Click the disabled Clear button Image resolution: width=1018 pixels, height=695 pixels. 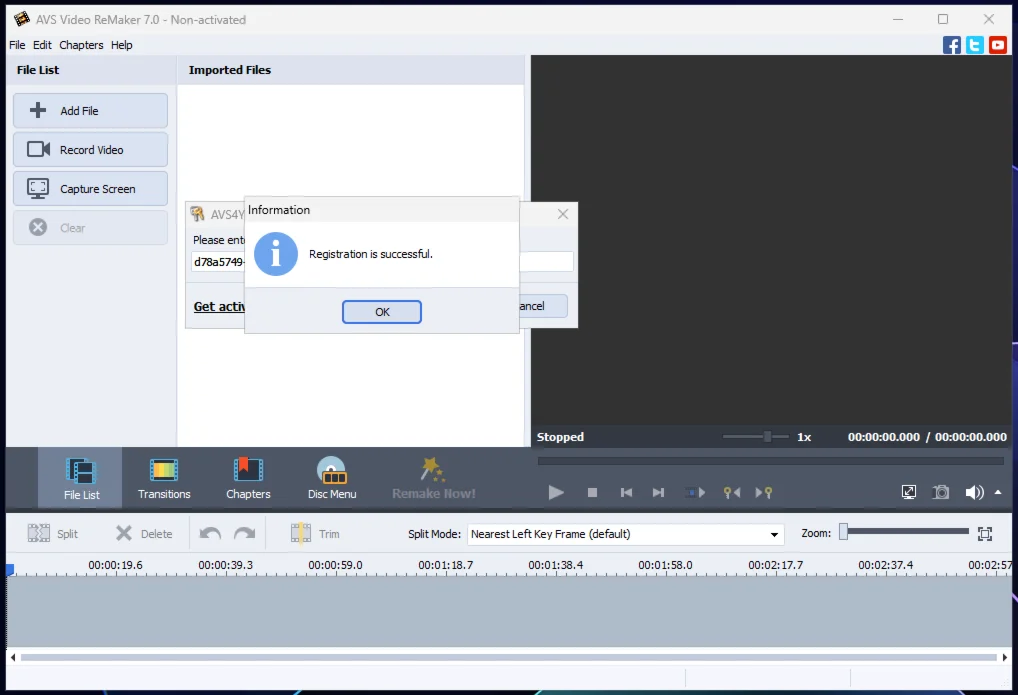click(90, 227)
